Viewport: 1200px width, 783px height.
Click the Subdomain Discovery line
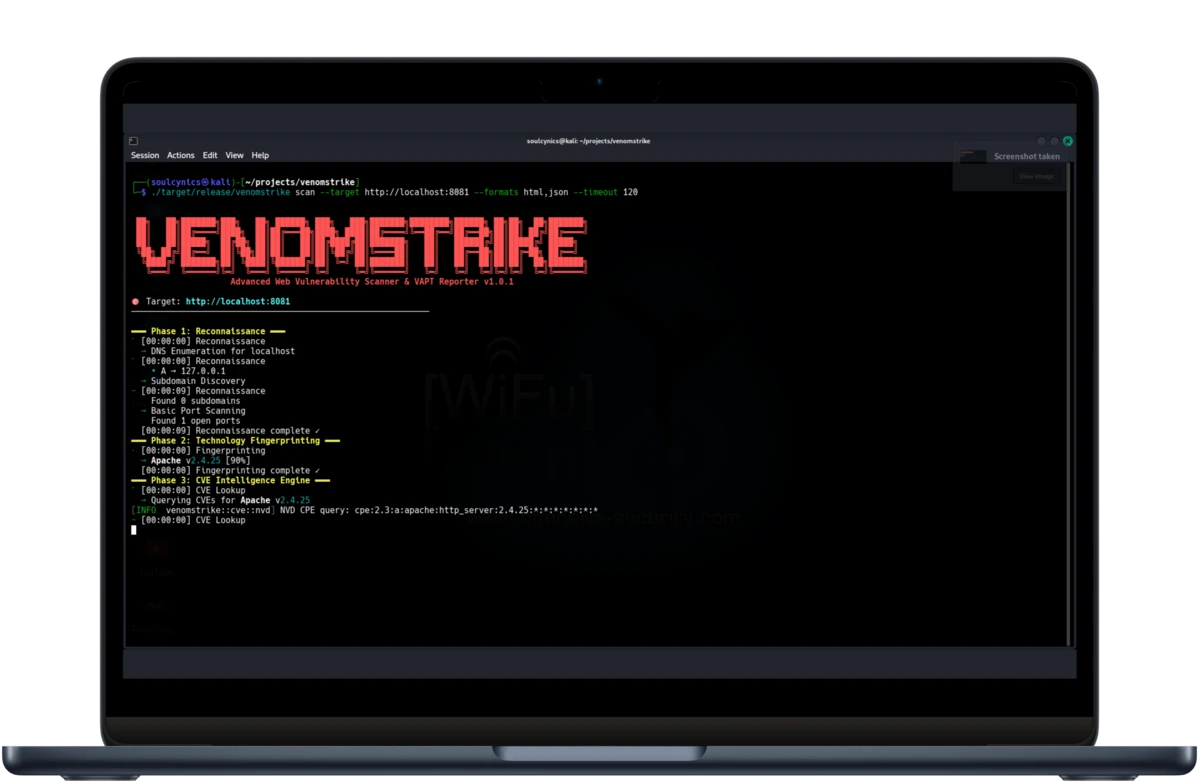pos(193,381)
